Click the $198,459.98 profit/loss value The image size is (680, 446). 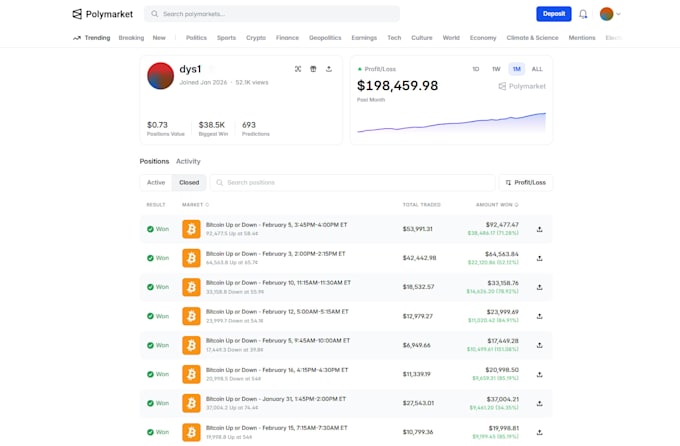(398, 85)
